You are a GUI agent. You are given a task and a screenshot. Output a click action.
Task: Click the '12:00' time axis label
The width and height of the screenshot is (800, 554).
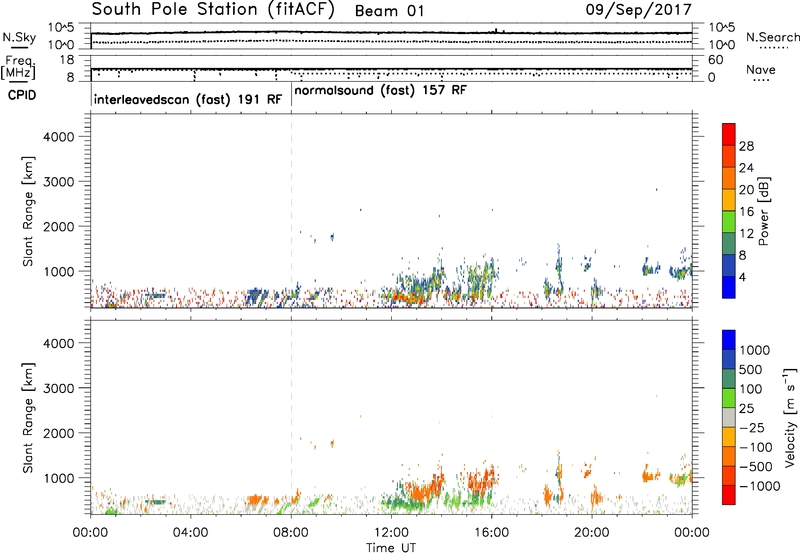point(391,533)
